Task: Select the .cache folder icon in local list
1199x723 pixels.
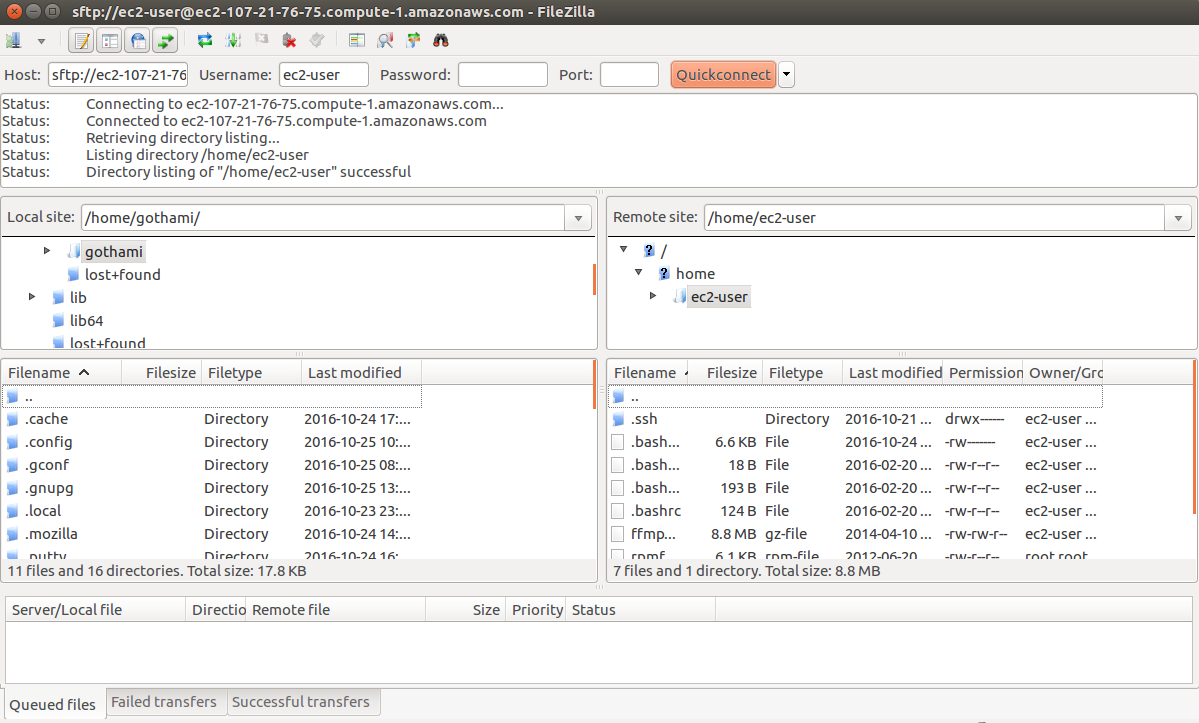Action: coord(12,420)
